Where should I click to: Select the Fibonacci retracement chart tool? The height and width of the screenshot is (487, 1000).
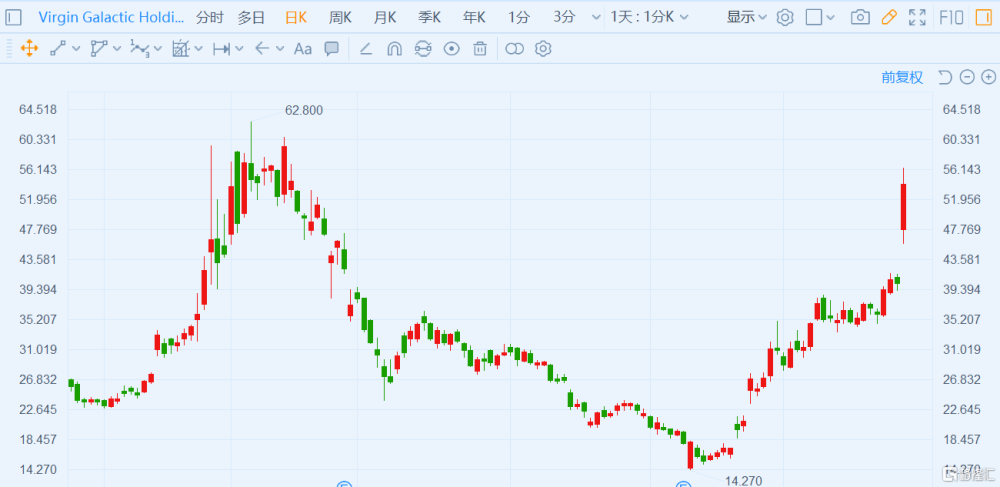181,48
